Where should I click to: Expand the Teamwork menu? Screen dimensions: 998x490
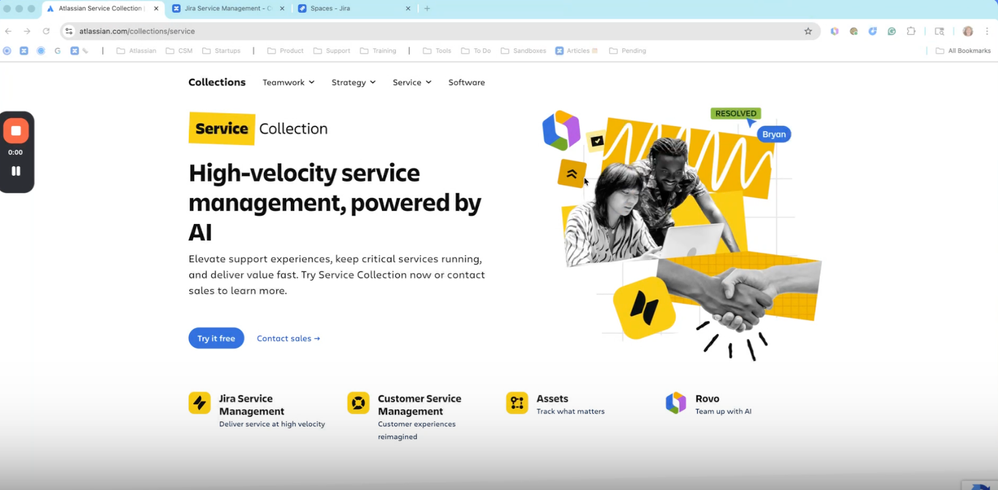[x=288, y=82]
